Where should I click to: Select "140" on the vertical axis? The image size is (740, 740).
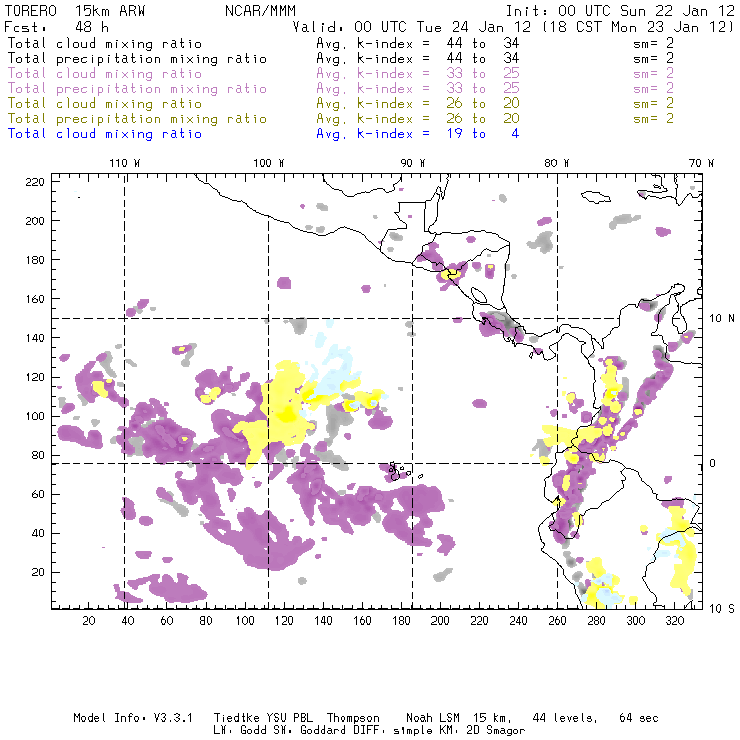[35, 338]
